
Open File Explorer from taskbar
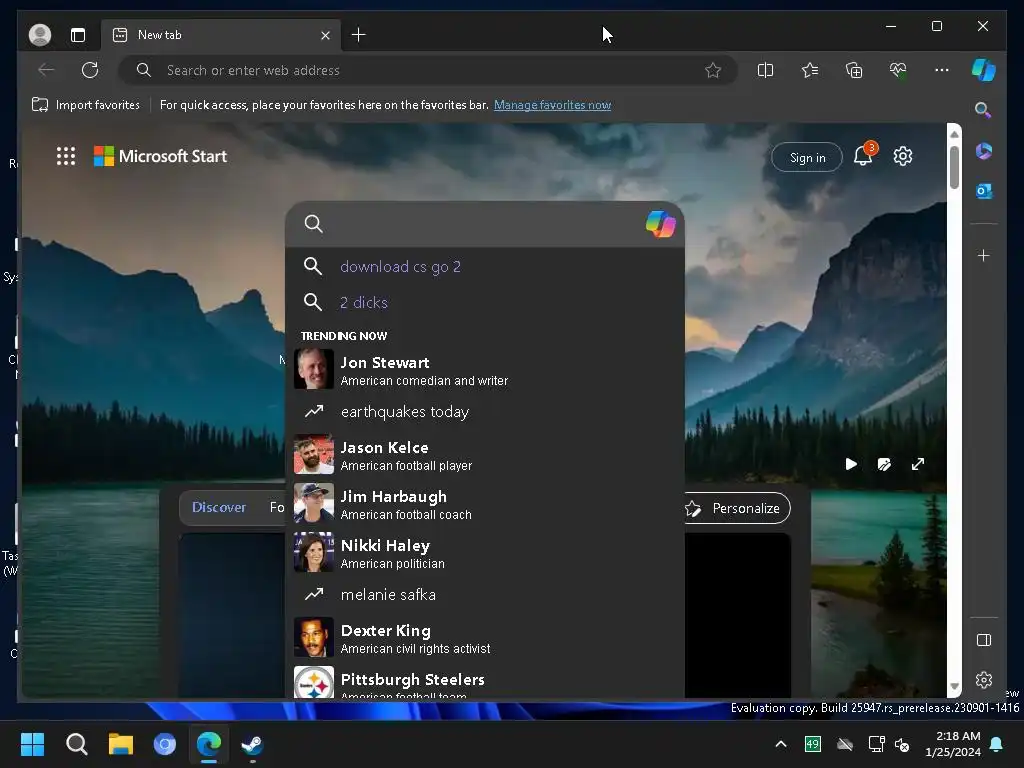[x=121, y=744]
